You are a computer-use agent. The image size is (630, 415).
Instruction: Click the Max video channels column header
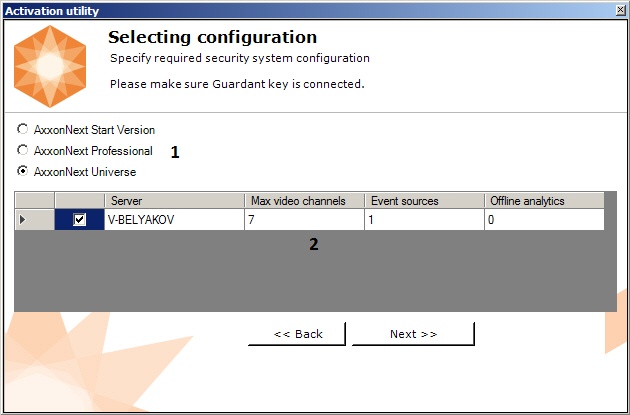click(x=305, y=200)
